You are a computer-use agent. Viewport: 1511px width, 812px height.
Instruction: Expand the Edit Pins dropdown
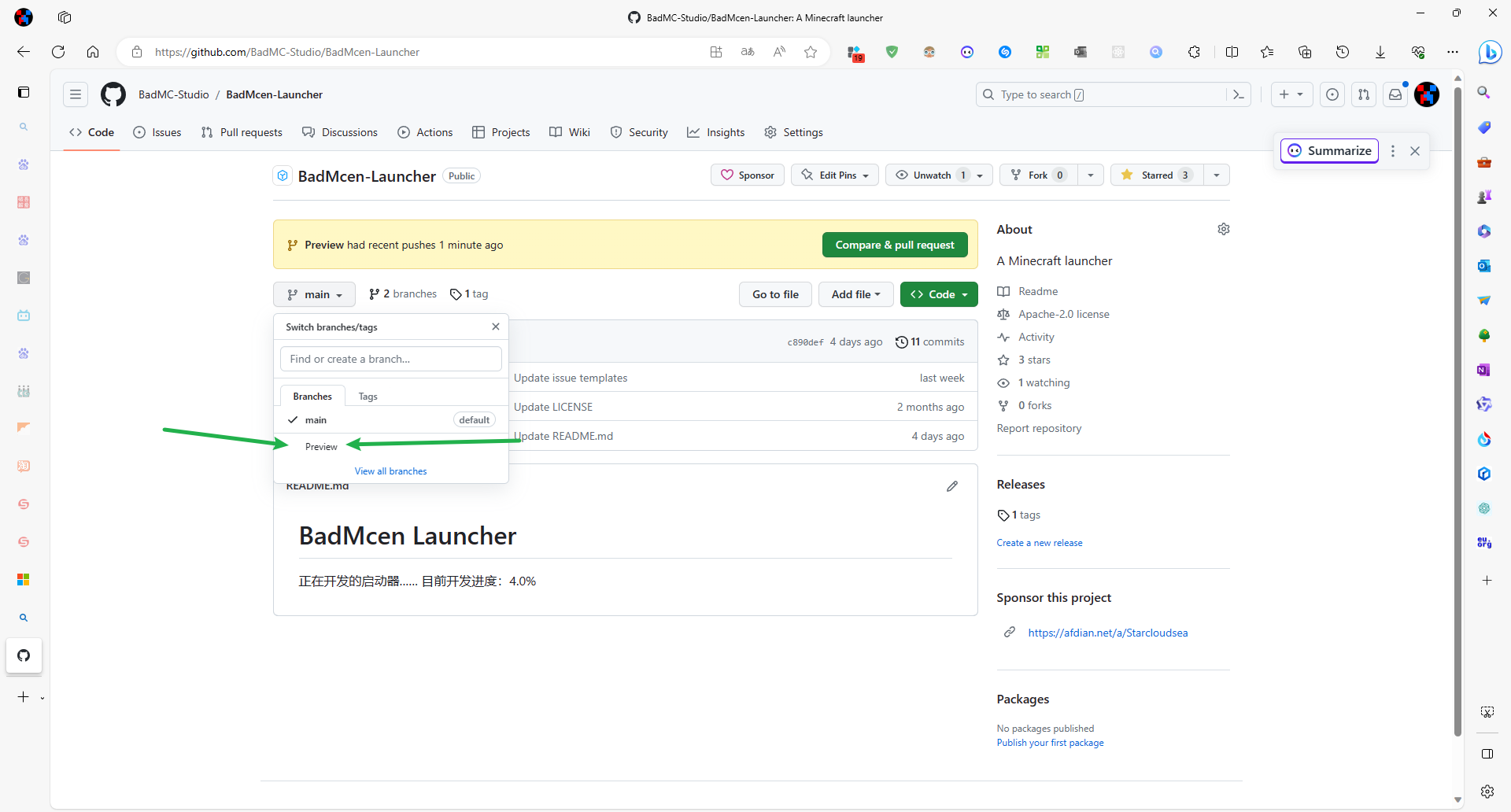835,175
